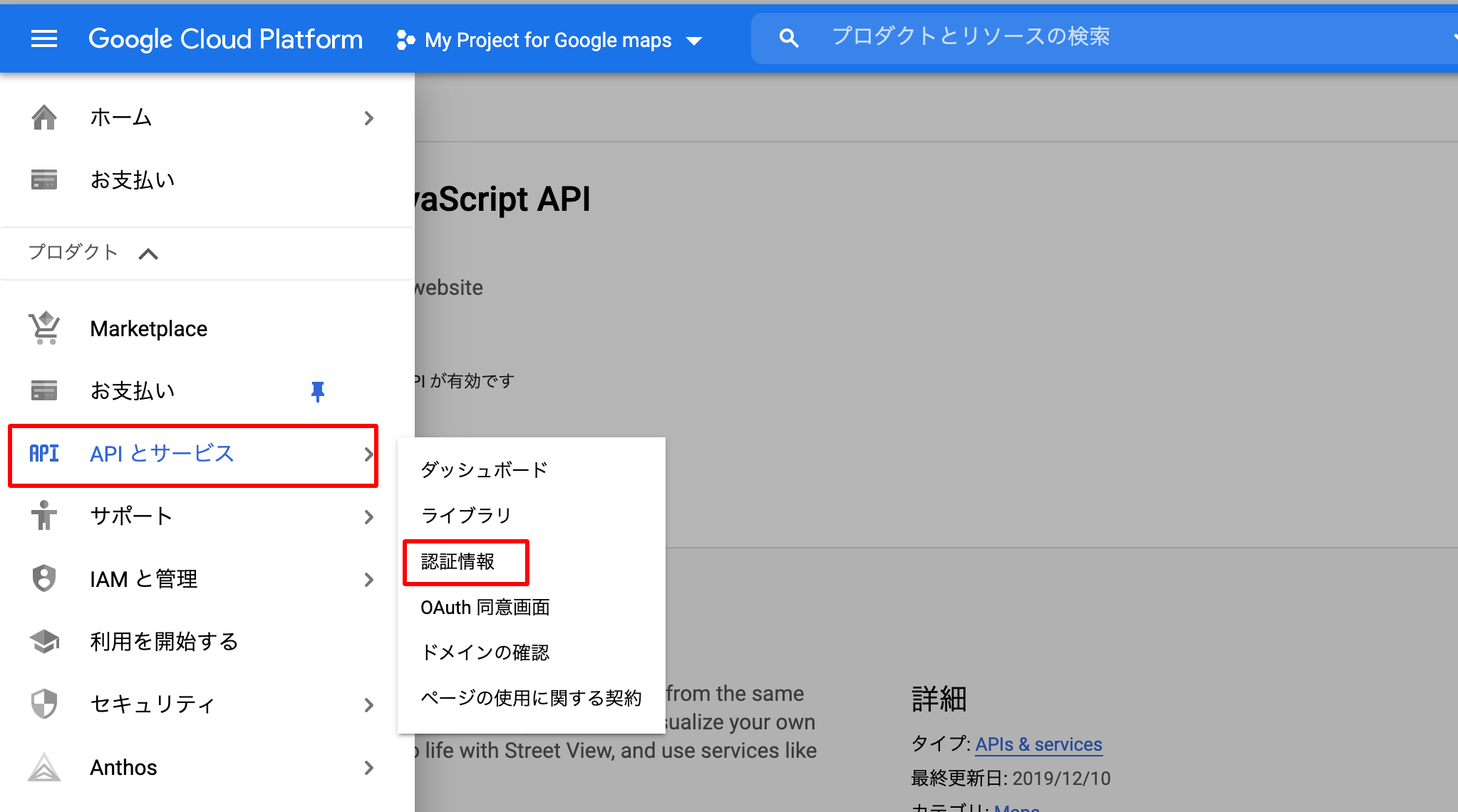1458x812 pixels.
Task: Expand the セキュリティ submenu chevron
Action: click(368, 705)
